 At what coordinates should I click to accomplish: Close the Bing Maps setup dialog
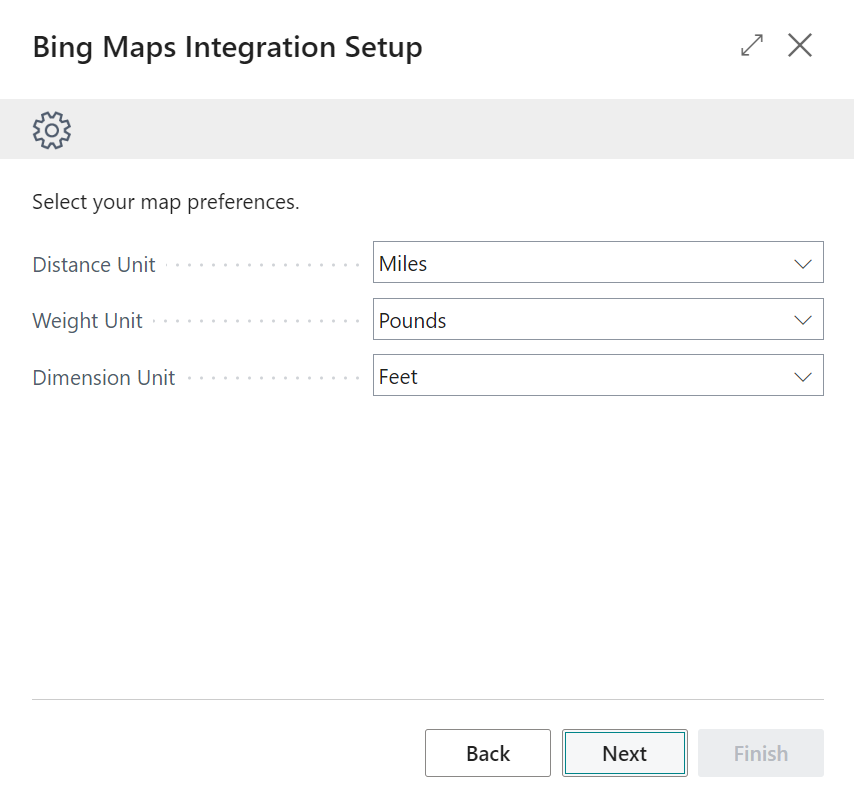pyautogui.click(x=800, y=45)
